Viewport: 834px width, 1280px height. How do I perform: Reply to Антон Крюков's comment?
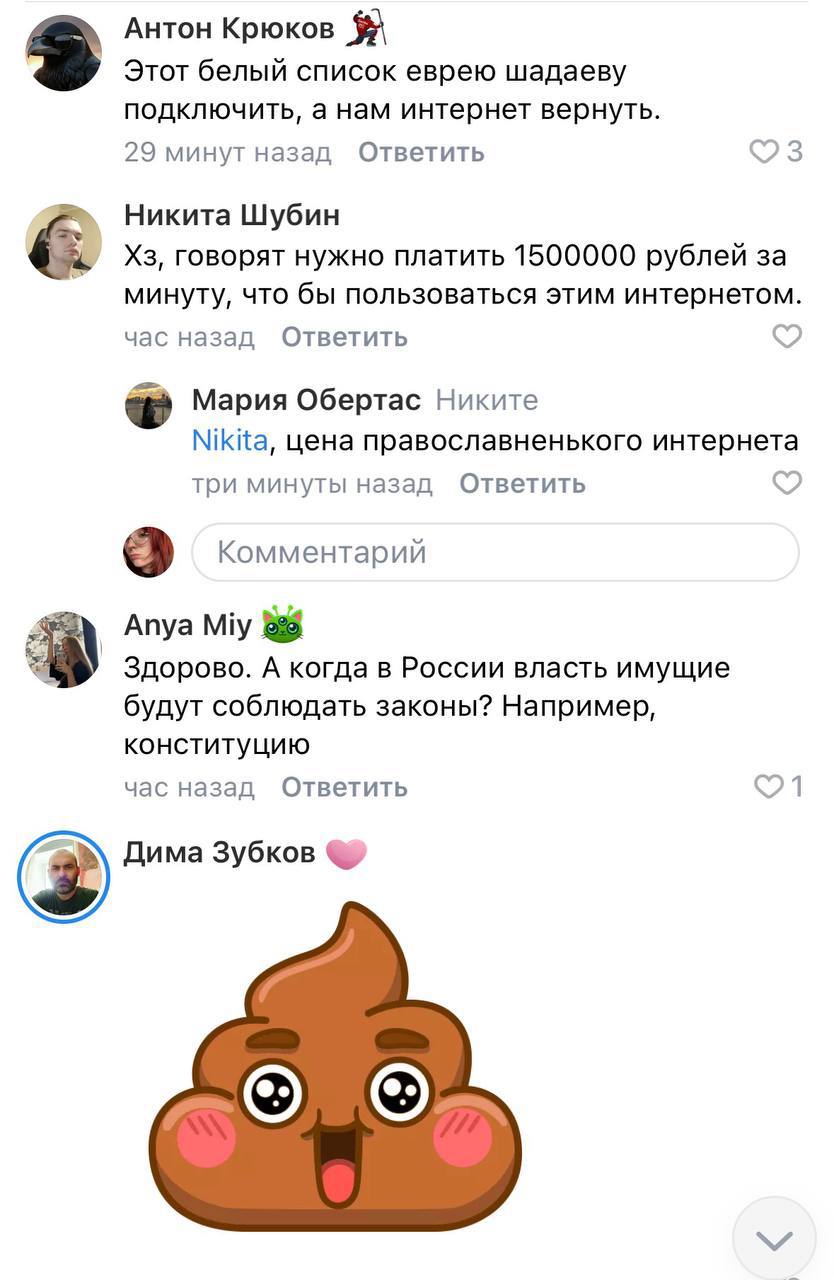coord(421,152)
